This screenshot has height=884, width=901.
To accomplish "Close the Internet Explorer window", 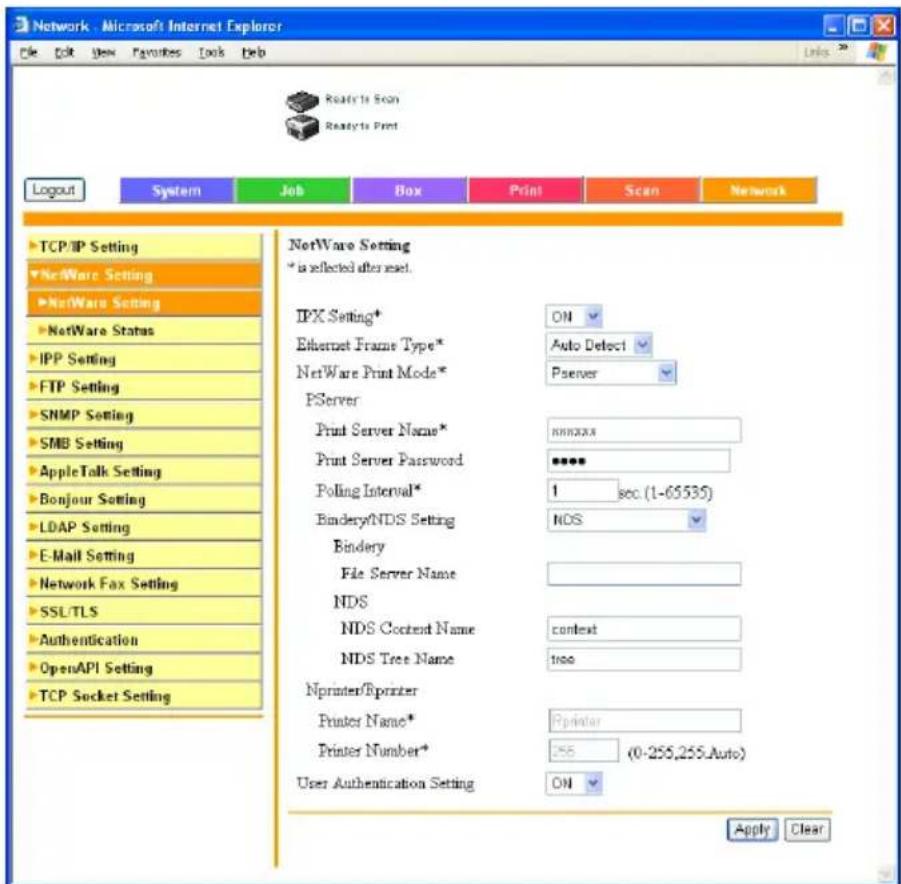I will [x=883, y=26].
